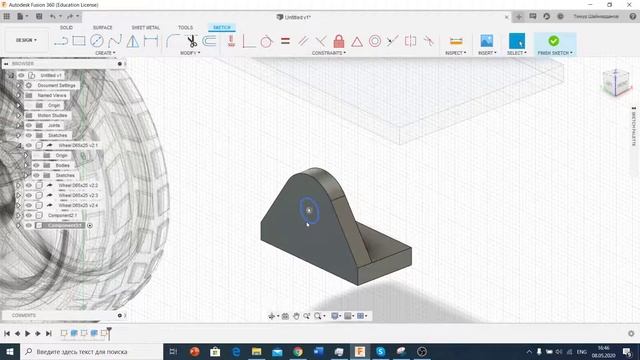The width and height of the screenshot is (640, 360).
Task: Jump to timeline end
Action: [x=48, y=333]
